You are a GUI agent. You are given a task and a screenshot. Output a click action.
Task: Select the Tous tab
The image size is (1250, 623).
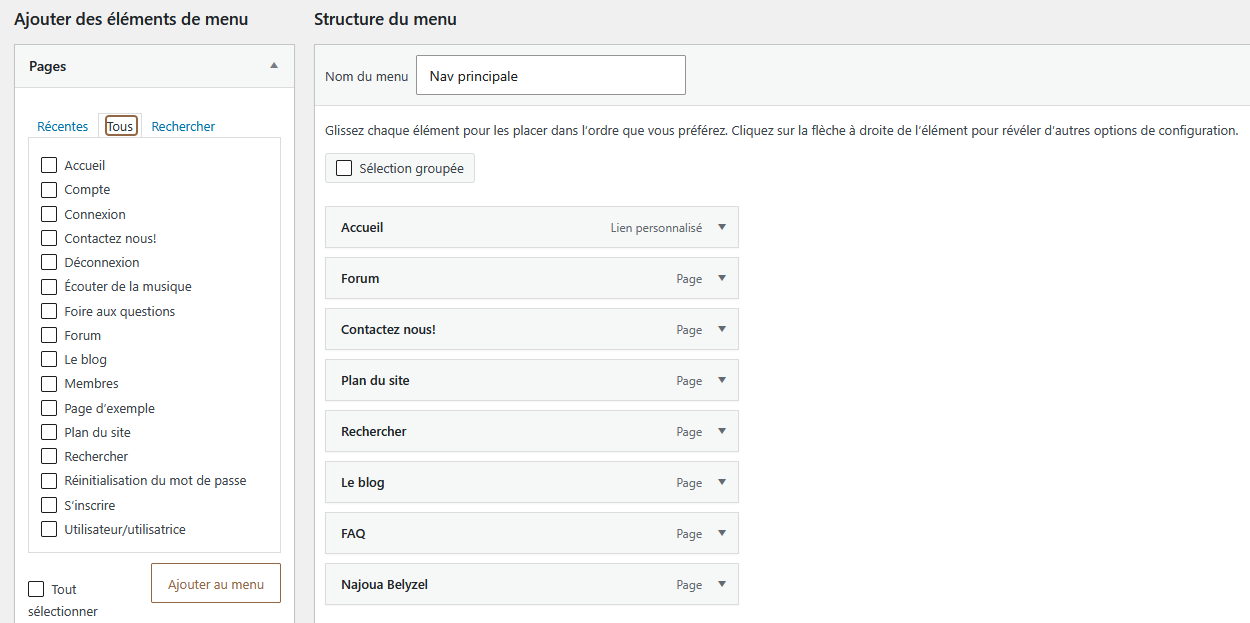pyautogui.click(x=120, y=126)
